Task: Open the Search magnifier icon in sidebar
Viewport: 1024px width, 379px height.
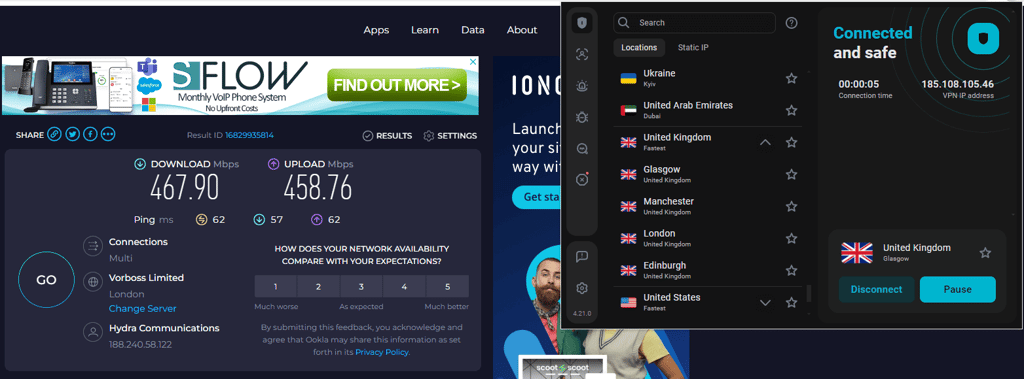Action: [582, 148]
